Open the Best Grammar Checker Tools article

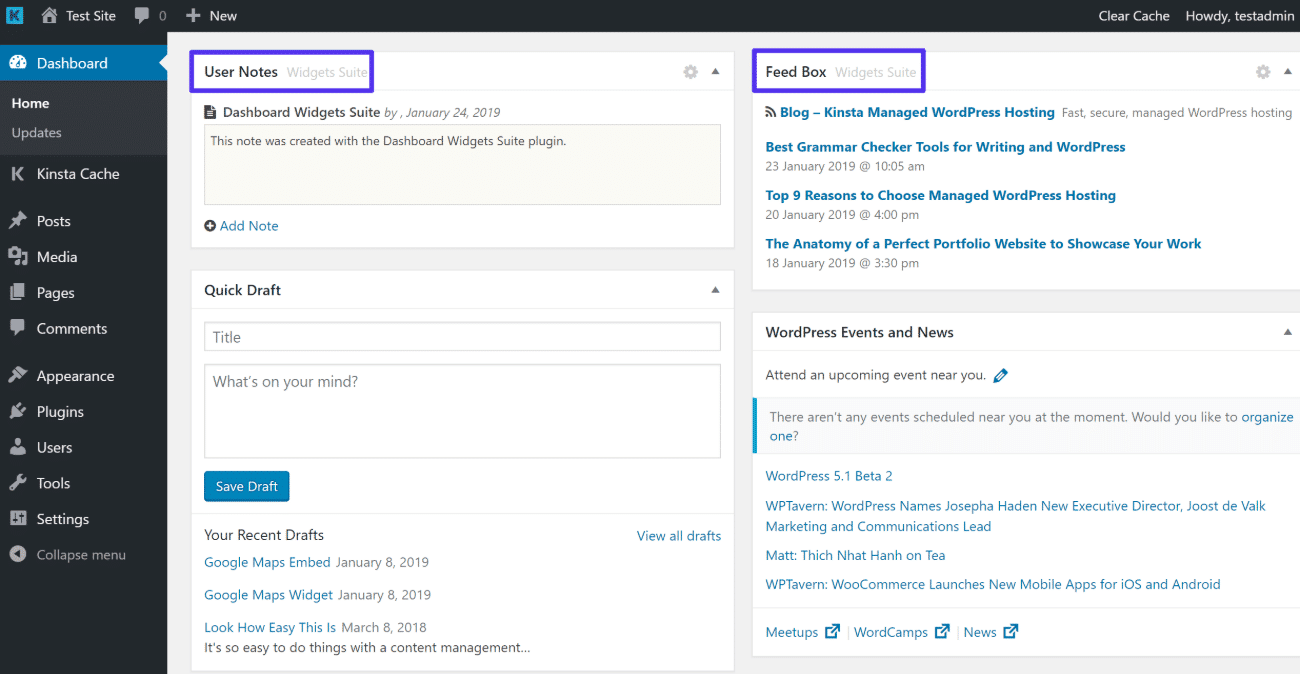coord(945,146)
